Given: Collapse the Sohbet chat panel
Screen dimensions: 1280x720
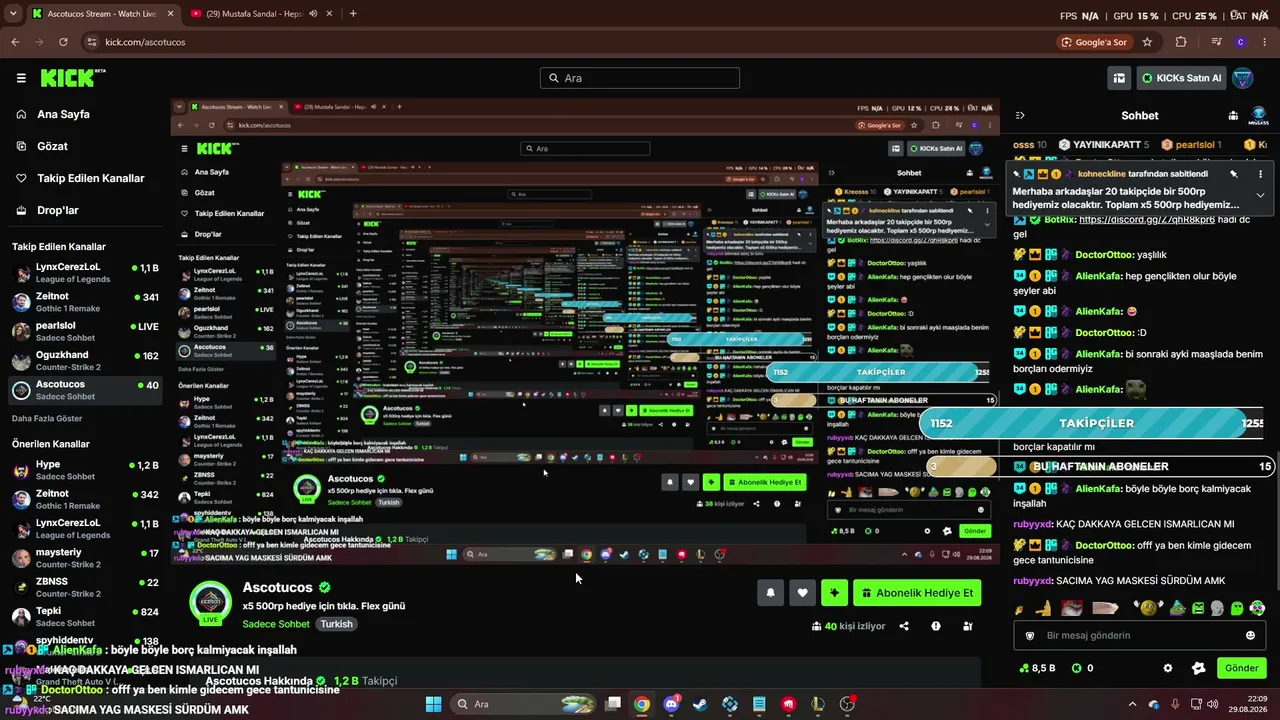Looking at the screenshot, I should click(x=1020, y=116).
